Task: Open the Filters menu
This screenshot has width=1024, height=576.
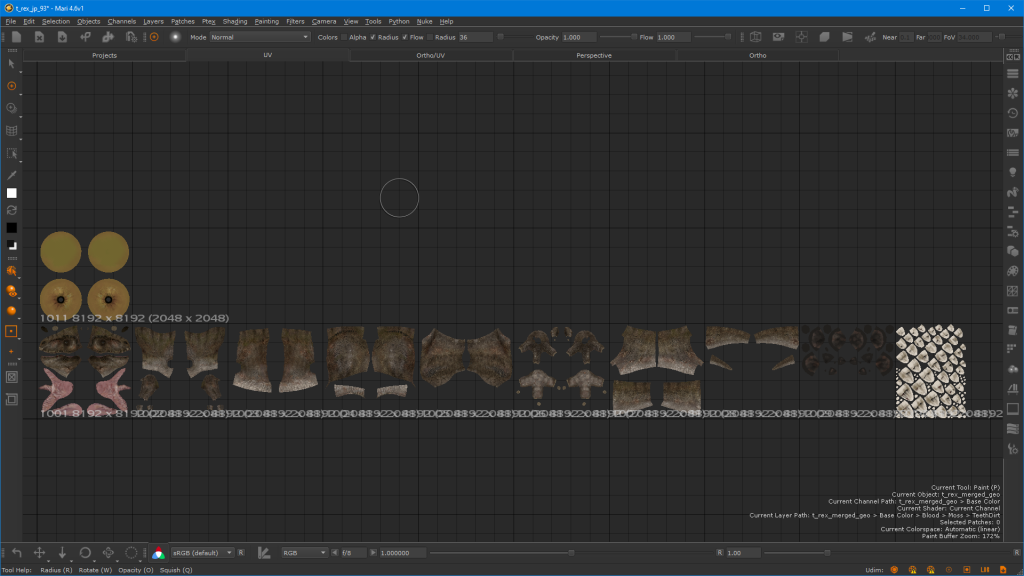Action: pyautogui.click(x=295, y=22)
